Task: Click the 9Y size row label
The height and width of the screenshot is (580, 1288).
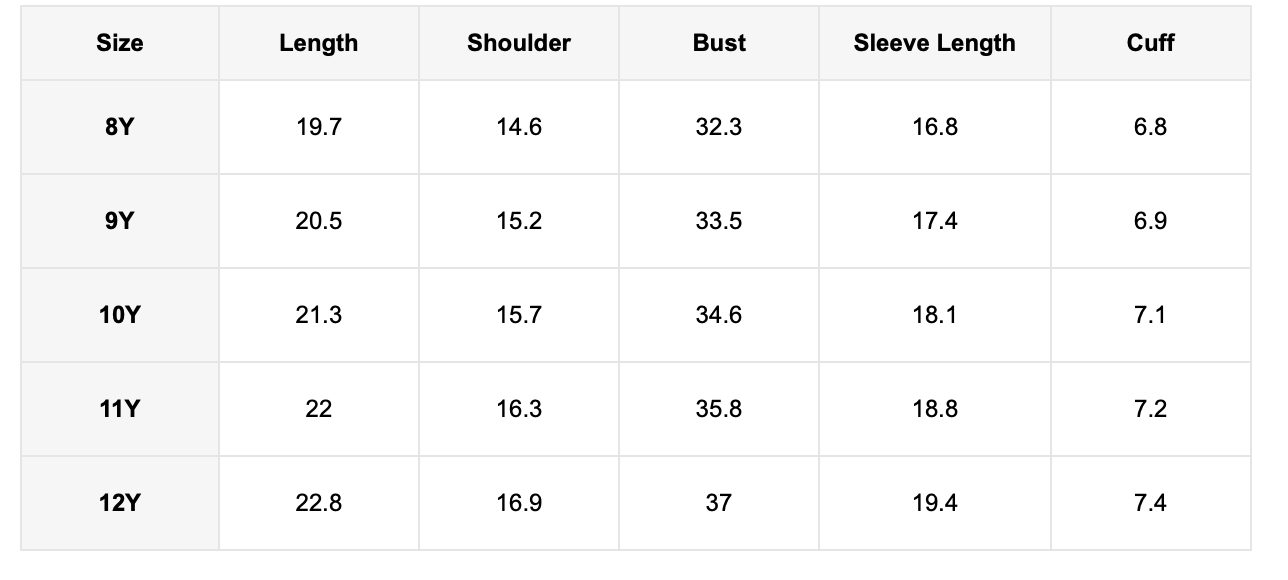Action: [x=119, y=221]
